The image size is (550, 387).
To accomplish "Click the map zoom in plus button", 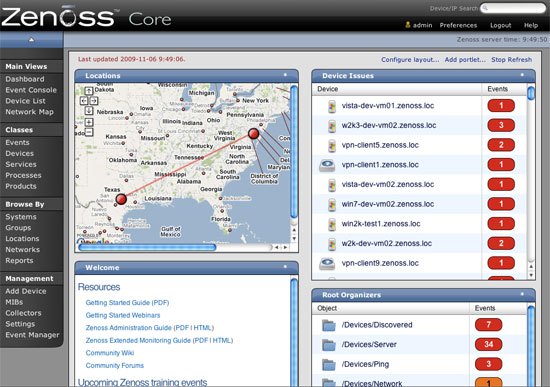I will pyautogui.click(x=89, y=122).
